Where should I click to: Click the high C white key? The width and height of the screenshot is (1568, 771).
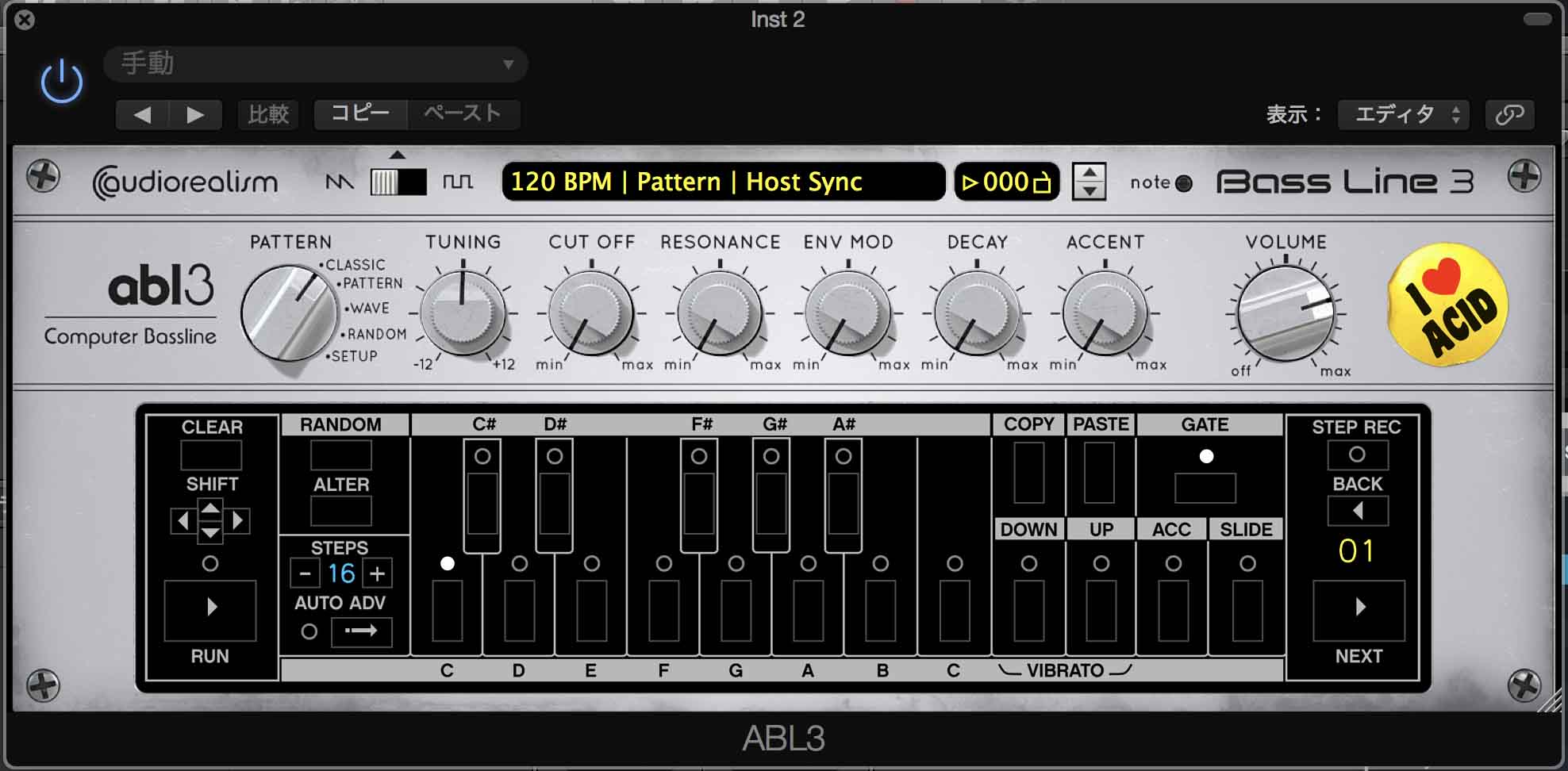[955, 610]
